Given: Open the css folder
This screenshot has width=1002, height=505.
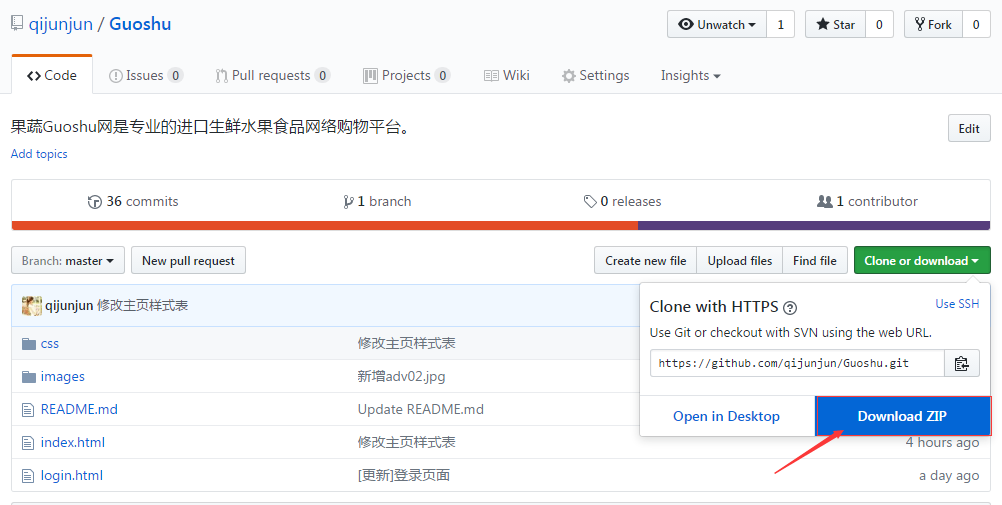Looking at the screenshot, I should 50,344.
